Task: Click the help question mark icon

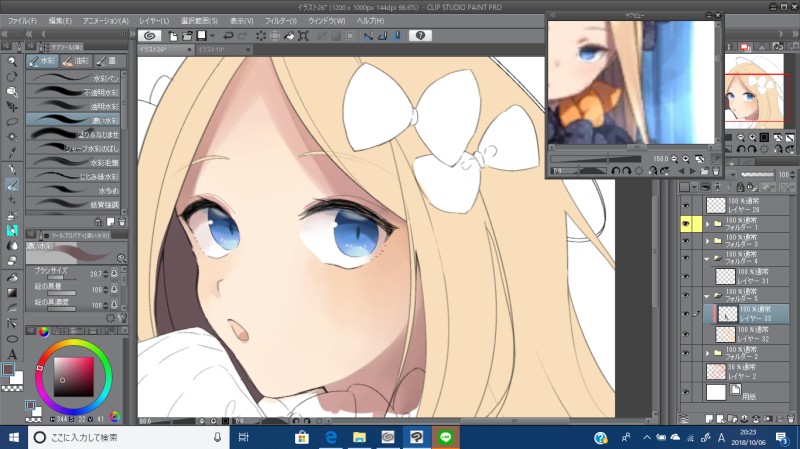Action: (420, 36)
